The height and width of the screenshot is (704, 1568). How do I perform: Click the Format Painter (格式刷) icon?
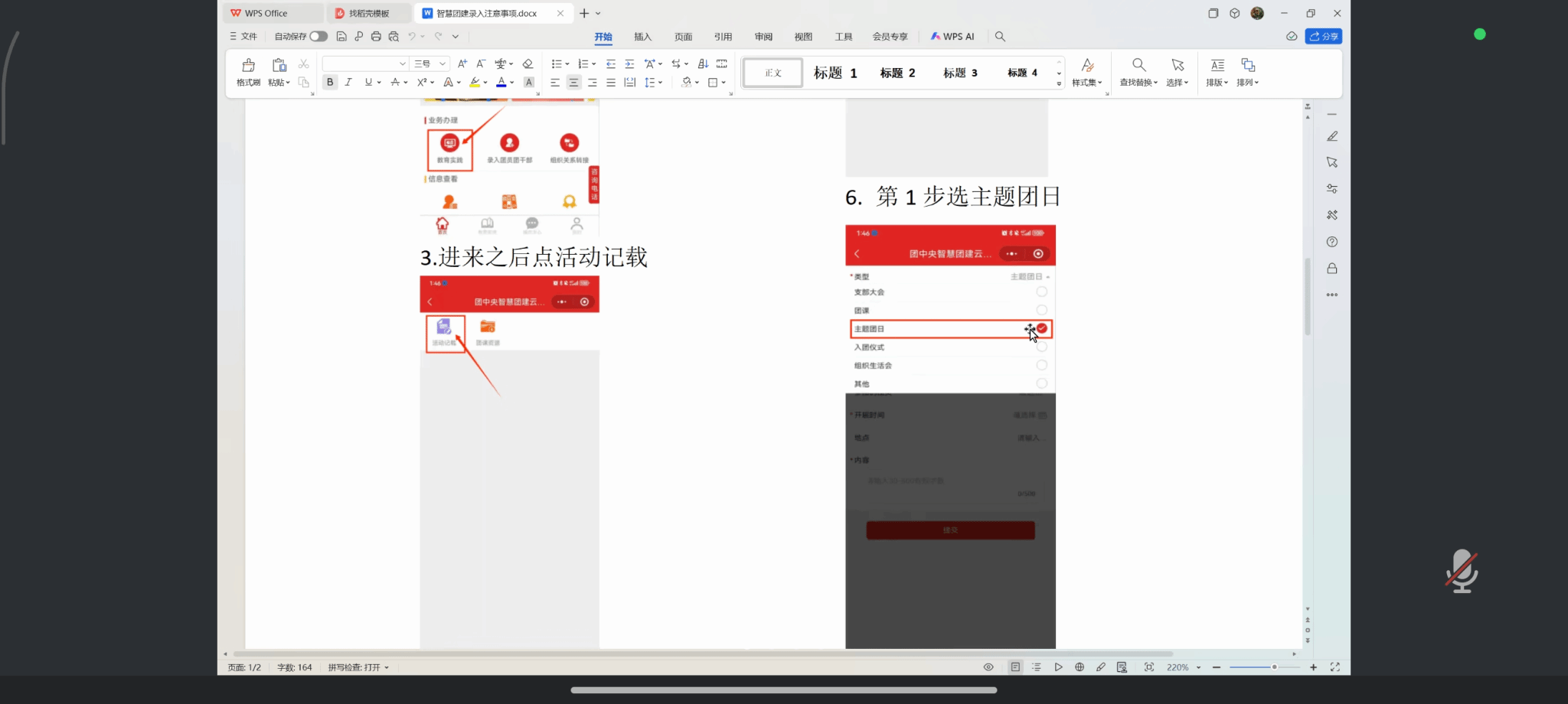click(x=248, y=66)
